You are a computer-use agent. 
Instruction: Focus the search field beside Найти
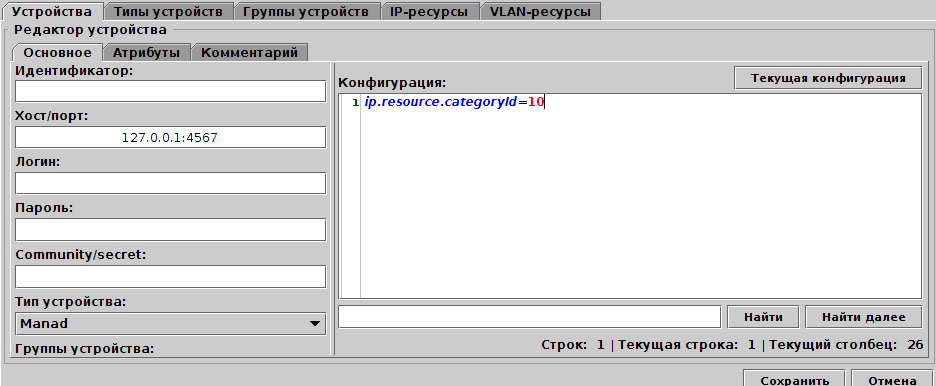click(529, 317)
